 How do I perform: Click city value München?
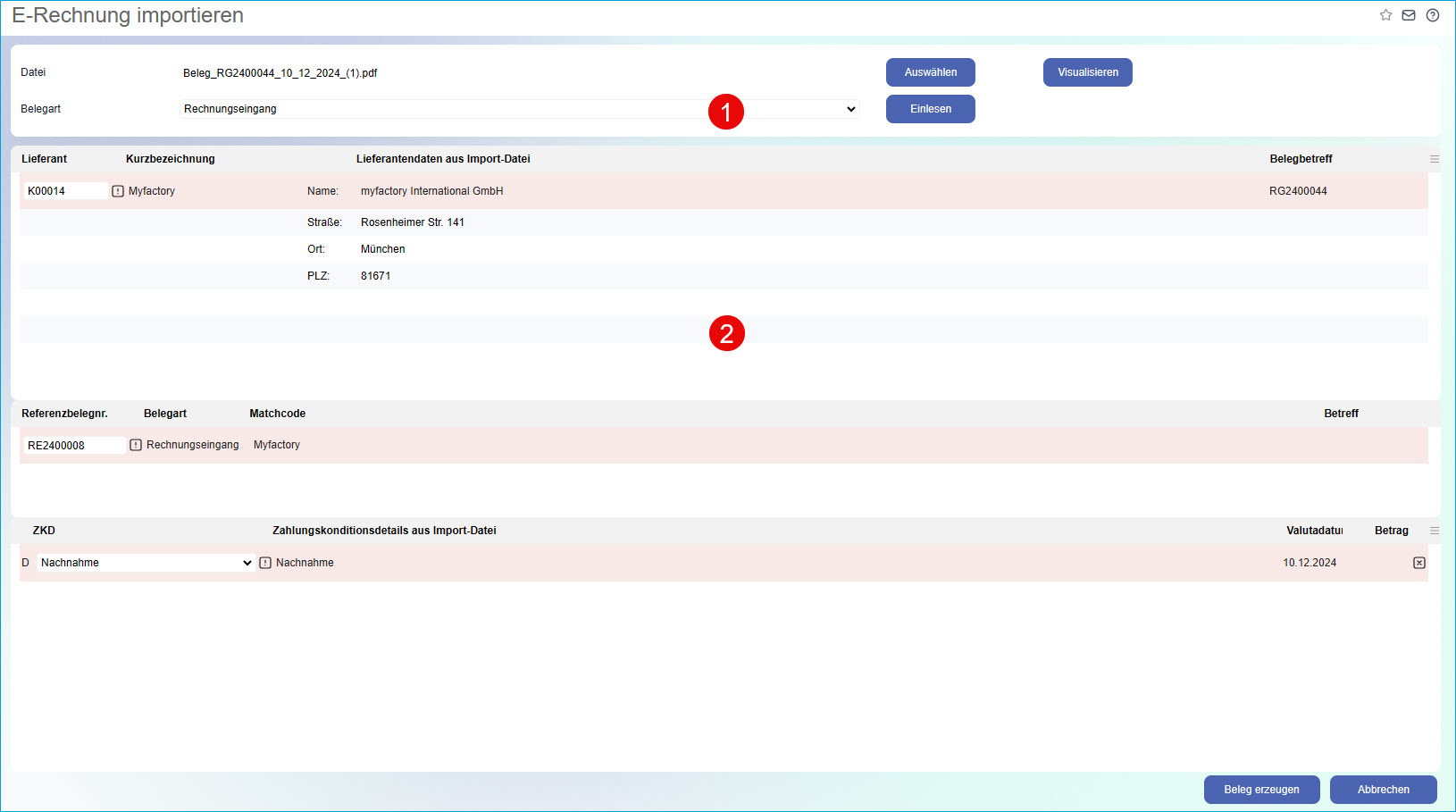click(383, 249)
